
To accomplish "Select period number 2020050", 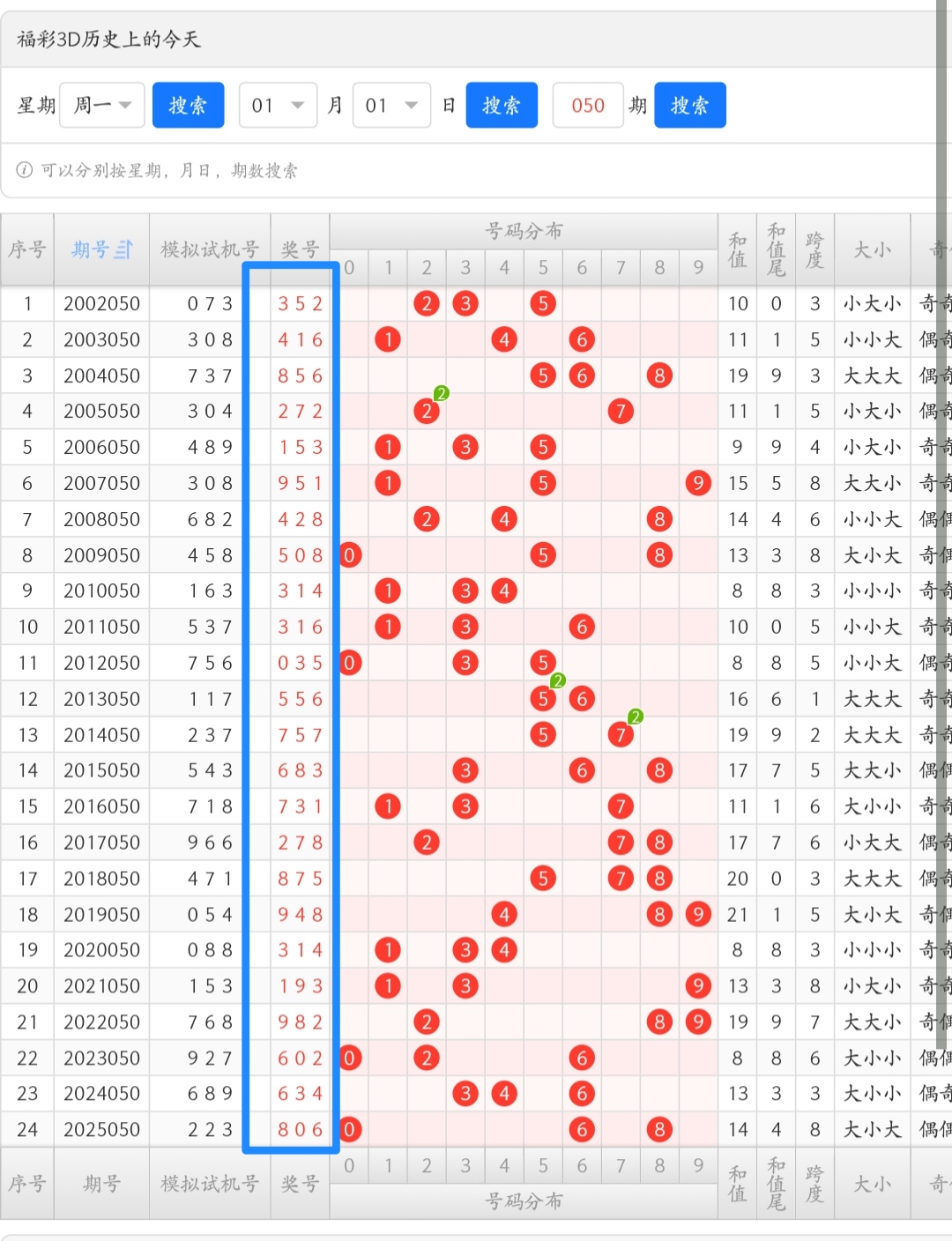I will tap(101, 950).
